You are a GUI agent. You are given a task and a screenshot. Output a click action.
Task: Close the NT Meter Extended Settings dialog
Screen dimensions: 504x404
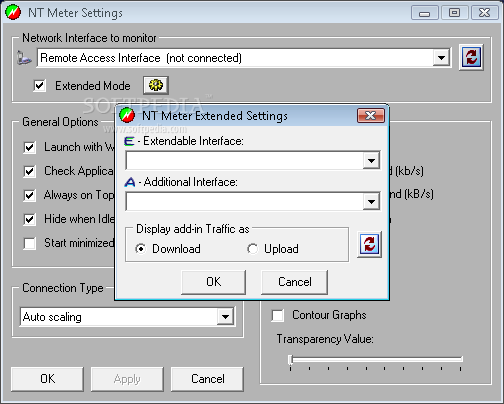[371, 116]
